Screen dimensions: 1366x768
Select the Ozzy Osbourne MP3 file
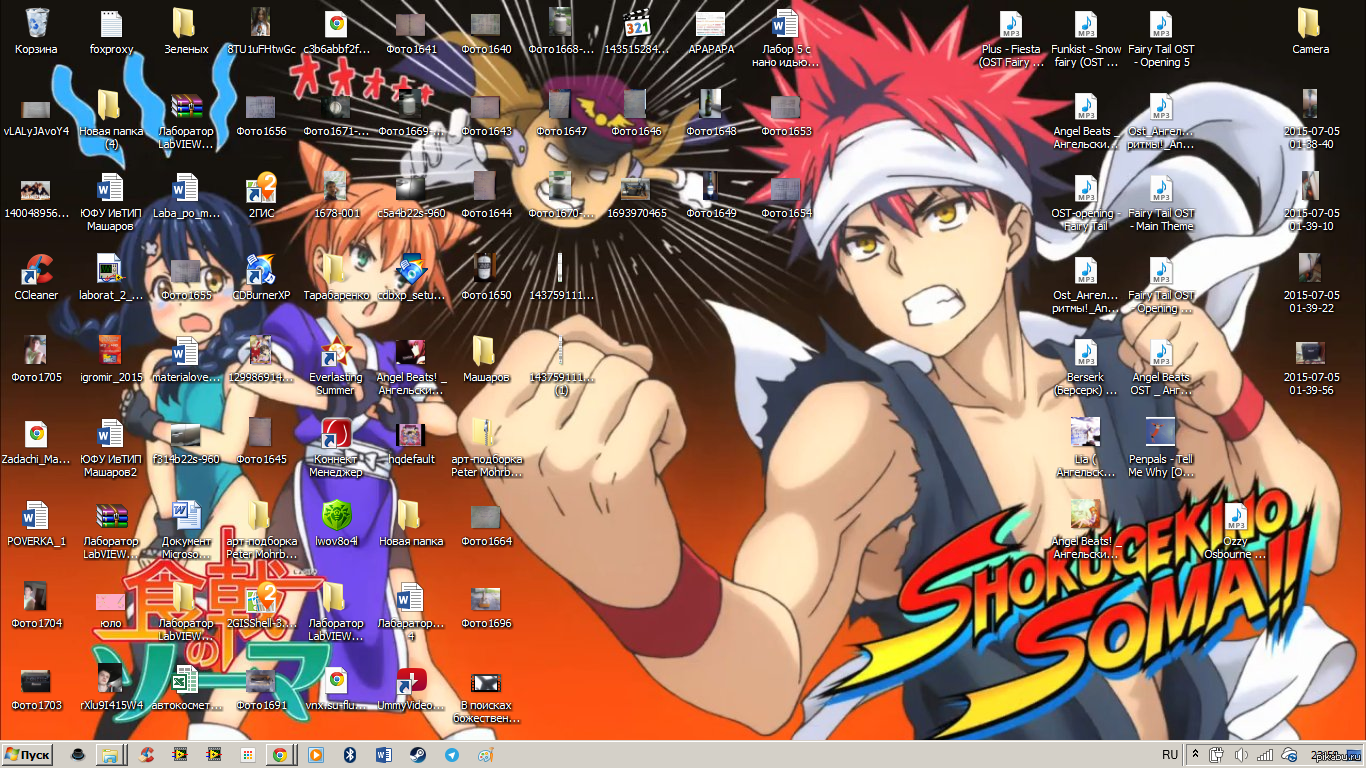(1235, 517)
